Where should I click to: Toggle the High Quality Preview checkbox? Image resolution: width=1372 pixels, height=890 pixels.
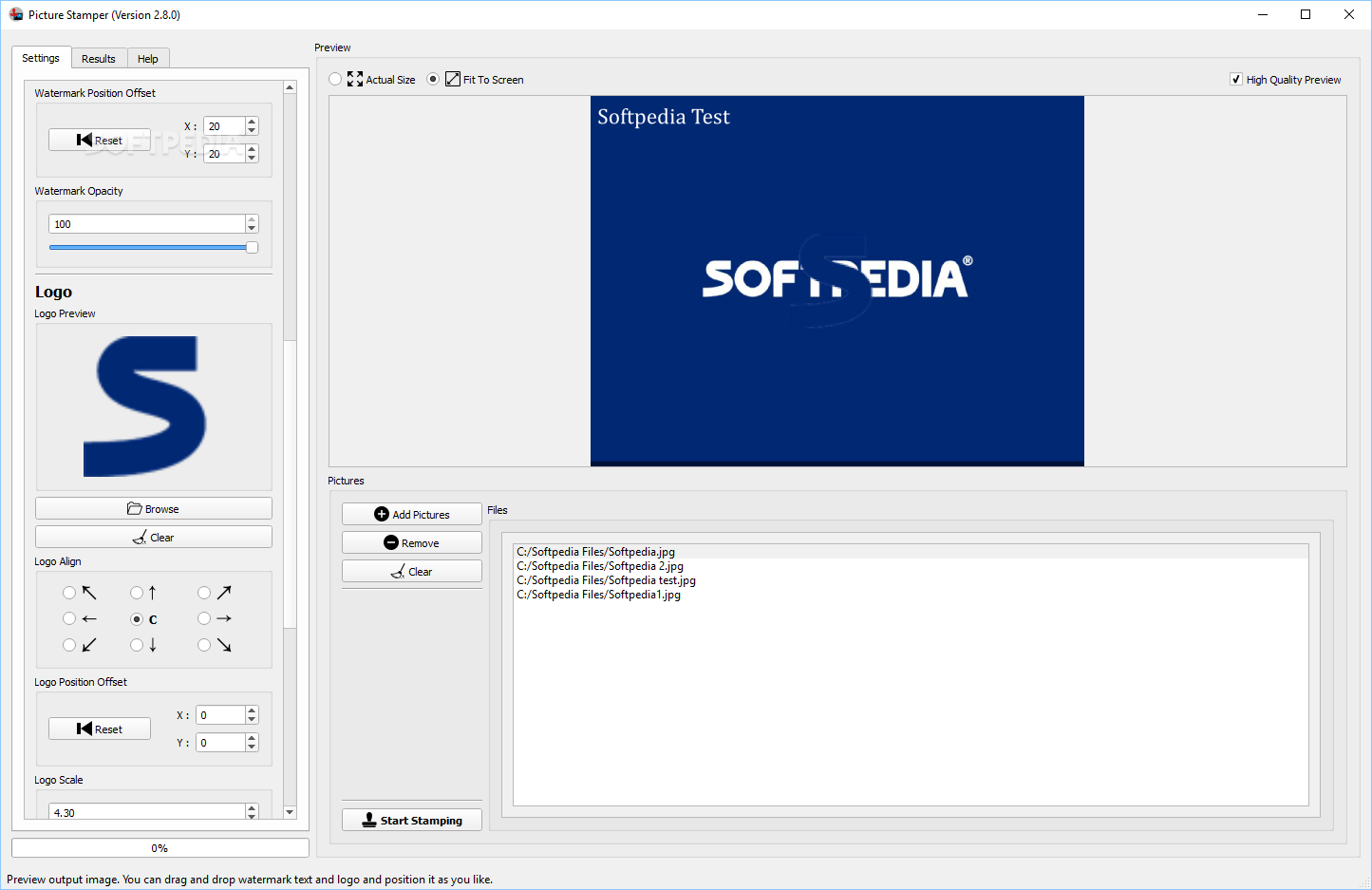pos(1236,79)
